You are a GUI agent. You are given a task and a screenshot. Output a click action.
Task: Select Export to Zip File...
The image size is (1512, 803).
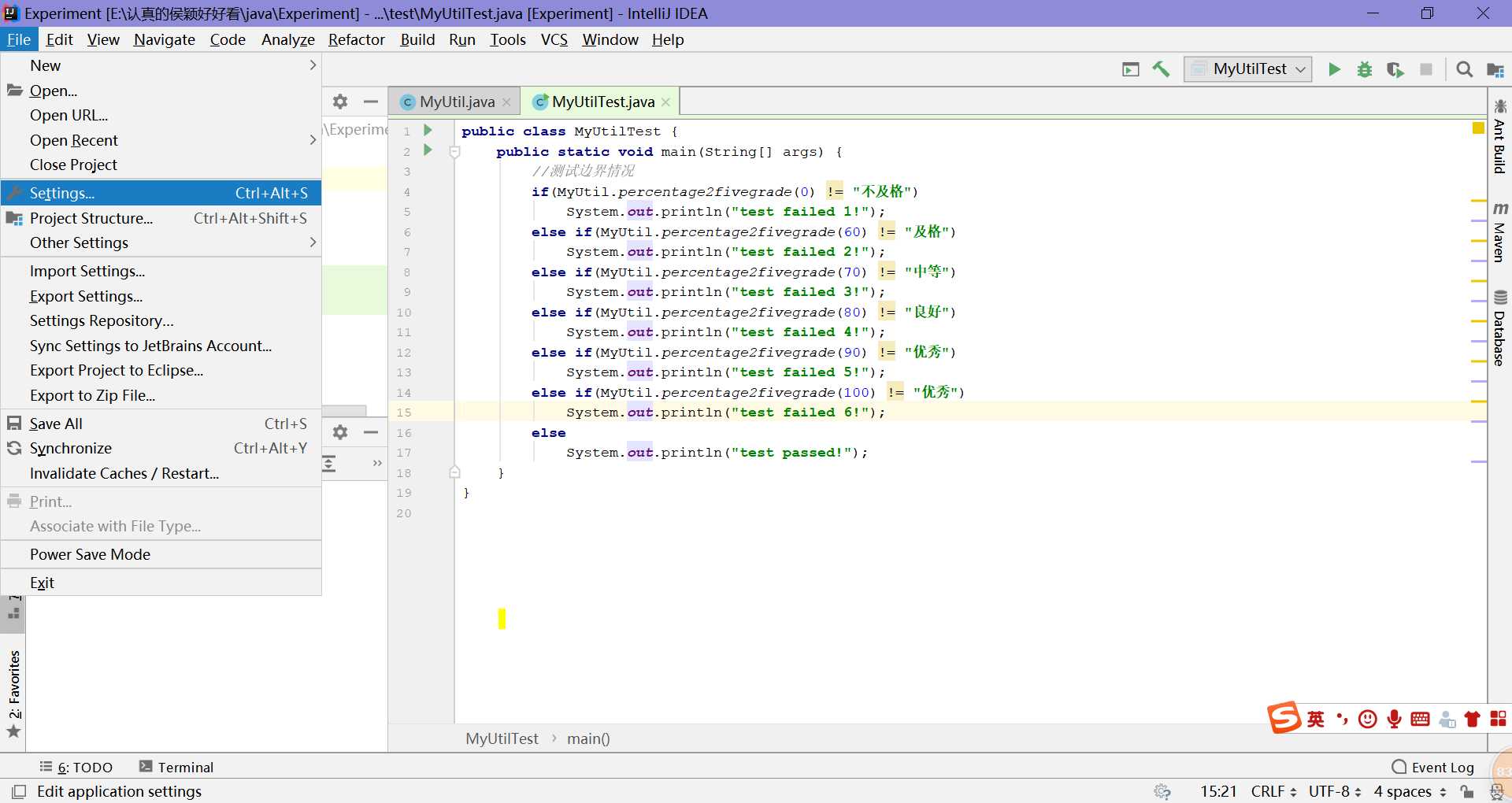tap(161, 395)
